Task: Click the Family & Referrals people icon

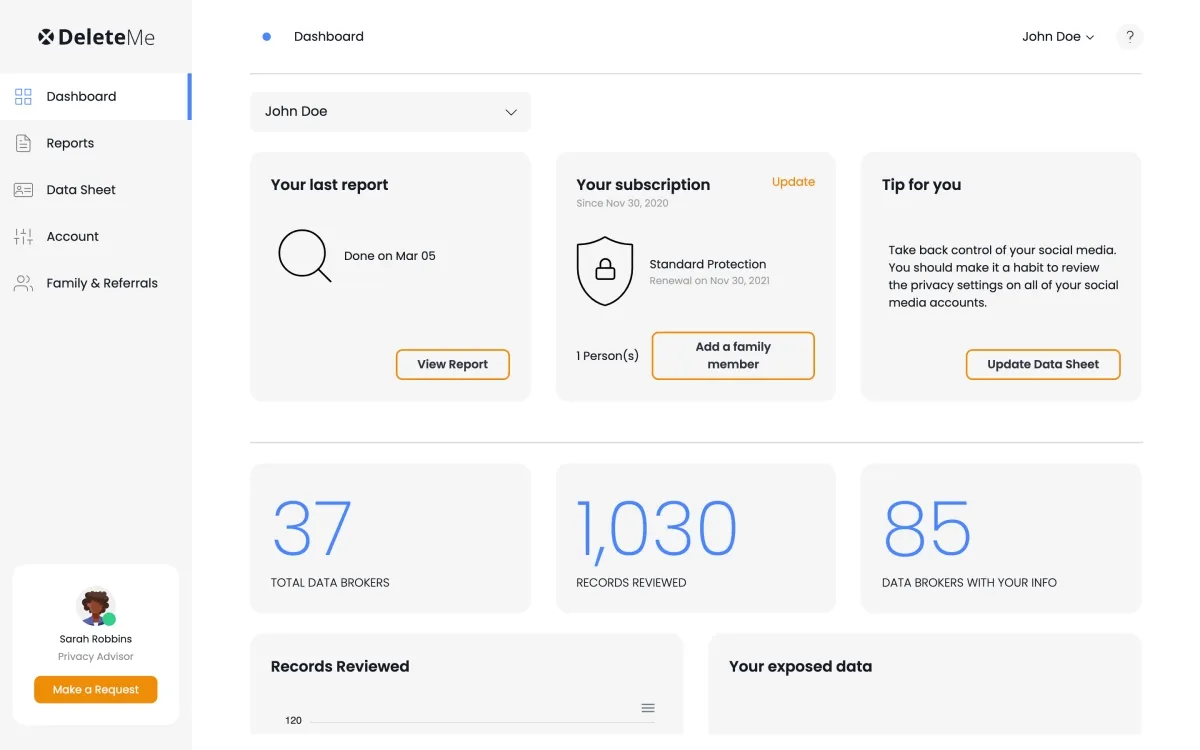Action: [x=23, y=283]
